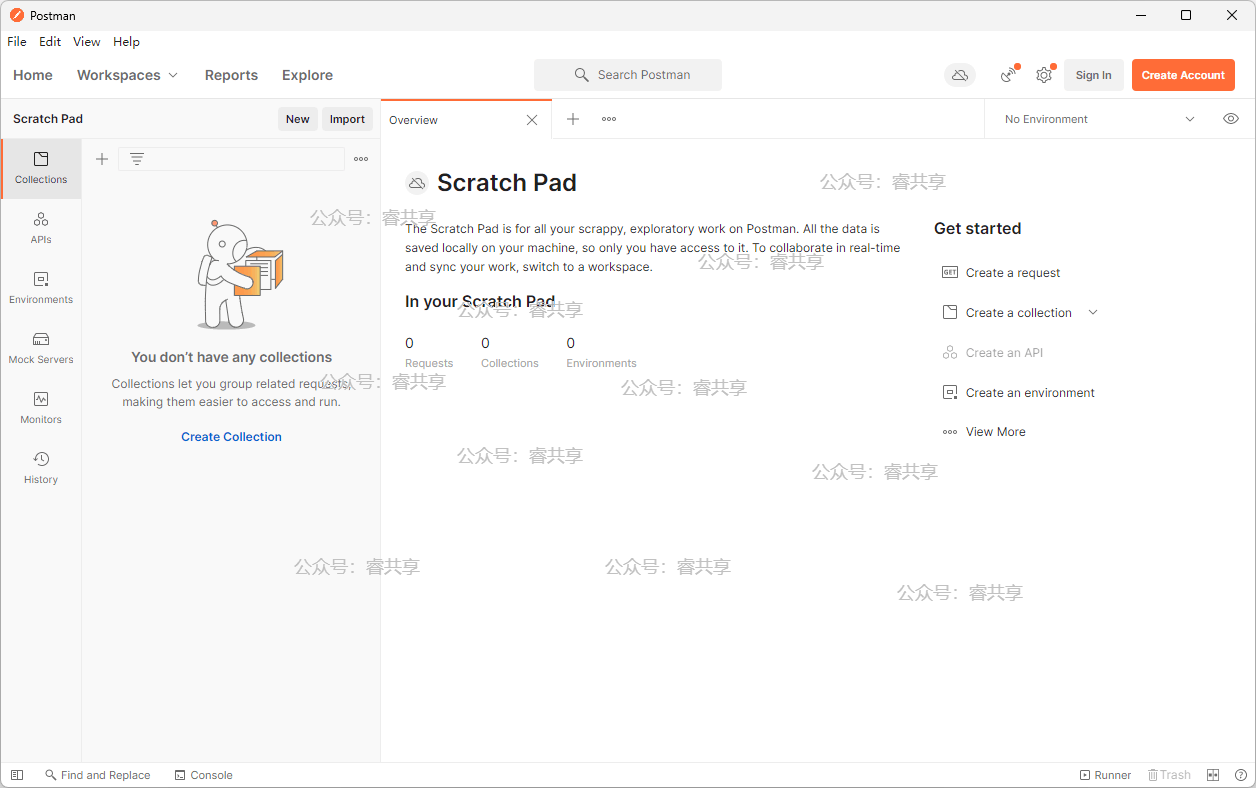
Task: Click the 0 Collections count
Action: [x=510, y=352]
